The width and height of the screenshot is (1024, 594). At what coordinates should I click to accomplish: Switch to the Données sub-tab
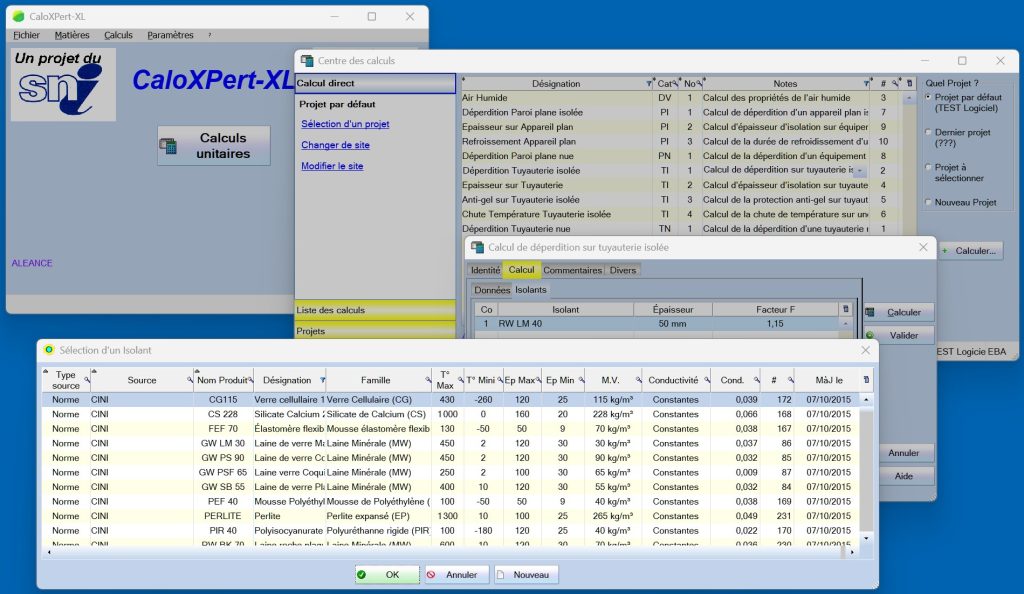pos(492,290)
